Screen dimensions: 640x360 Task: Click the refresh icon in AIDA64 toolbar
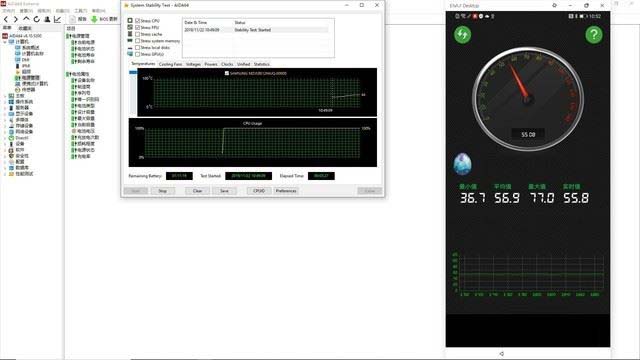coord(37,19)
